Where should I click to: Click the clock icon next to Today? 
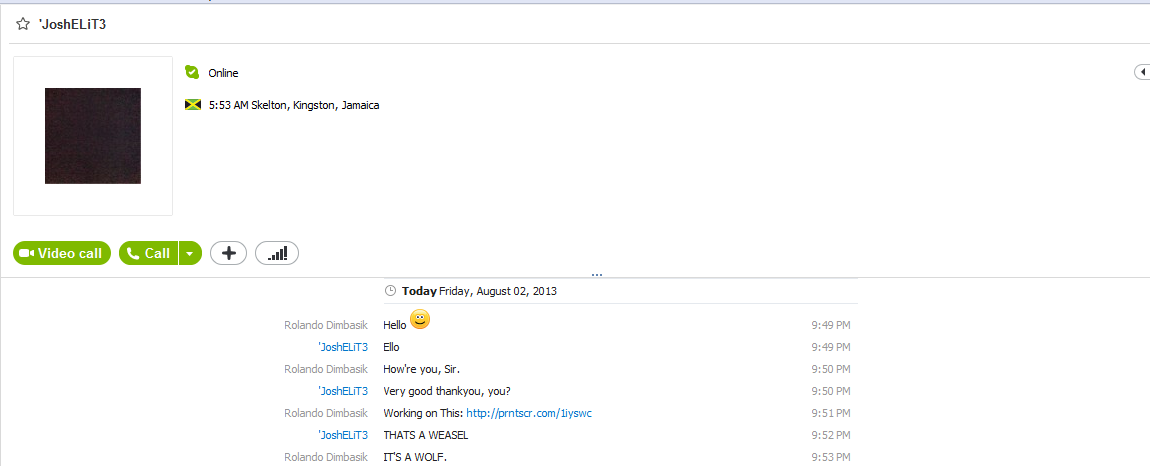point(391,291)
